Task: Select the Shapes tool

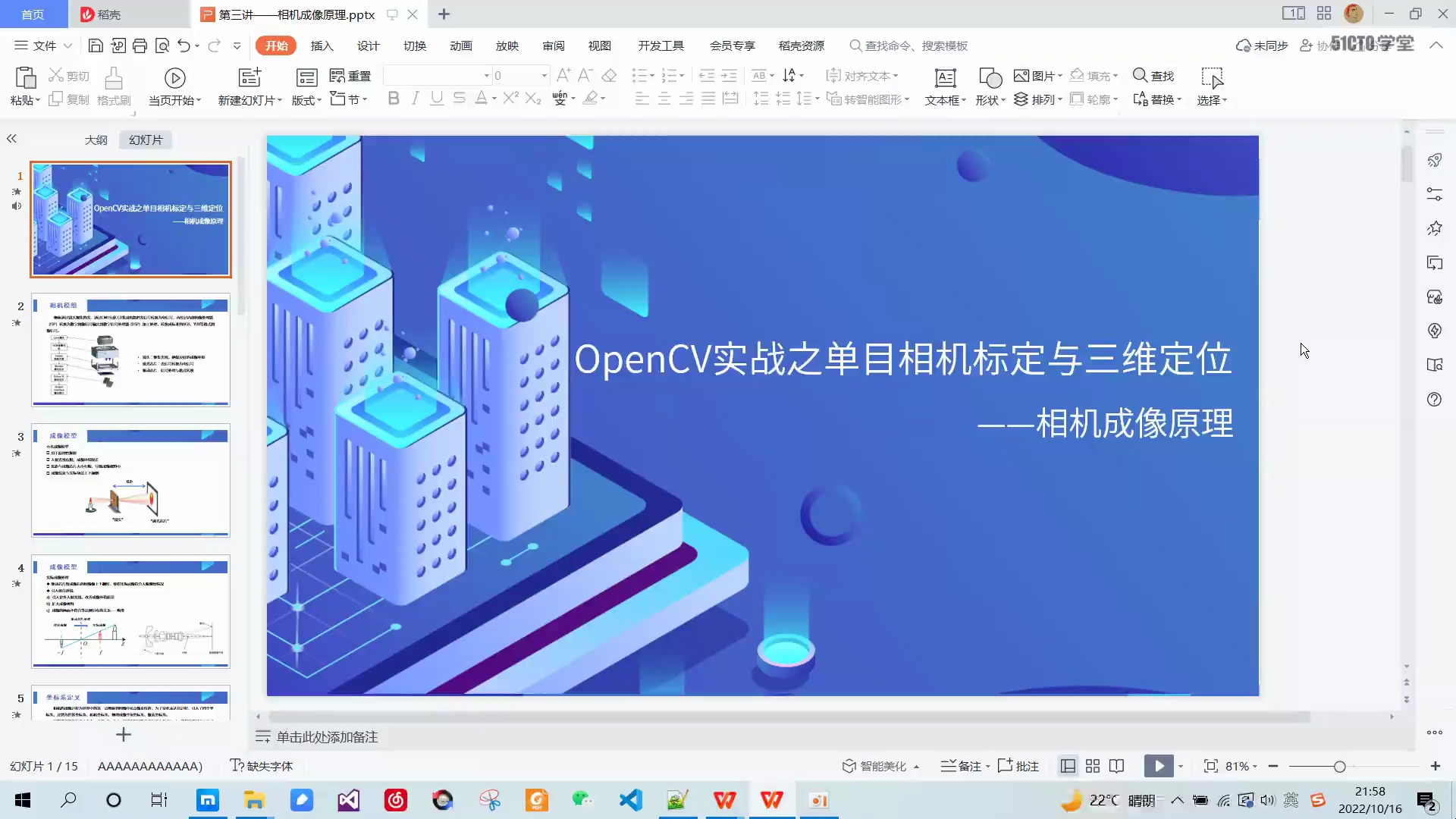Action: [988, 83]
